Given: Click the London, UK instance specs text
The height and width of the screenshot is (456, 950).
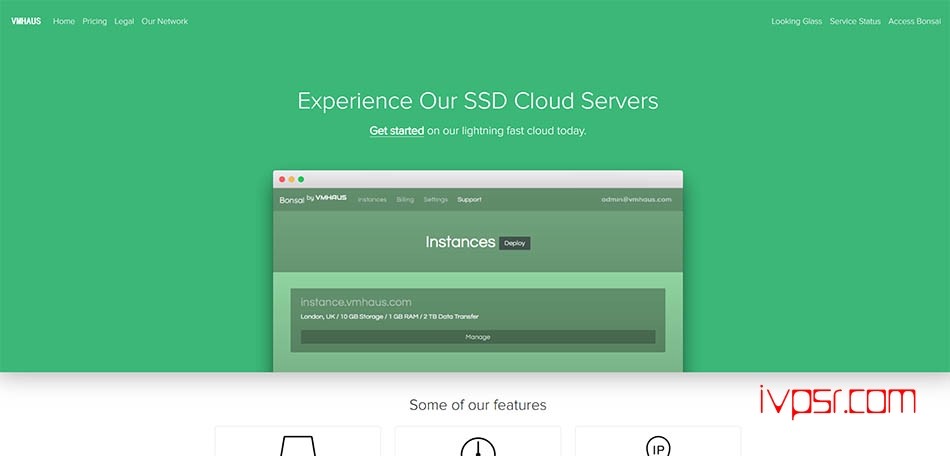Looking at the screenshot, I should tap(390, 317).
